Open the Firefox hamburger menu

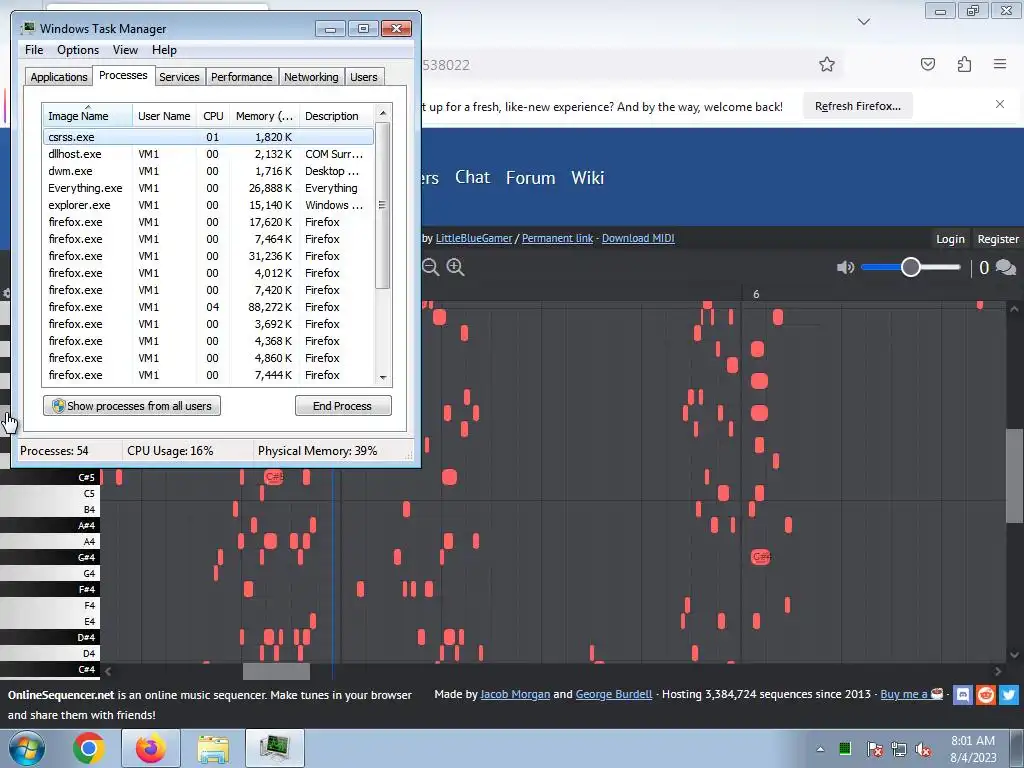(1000, 64)
